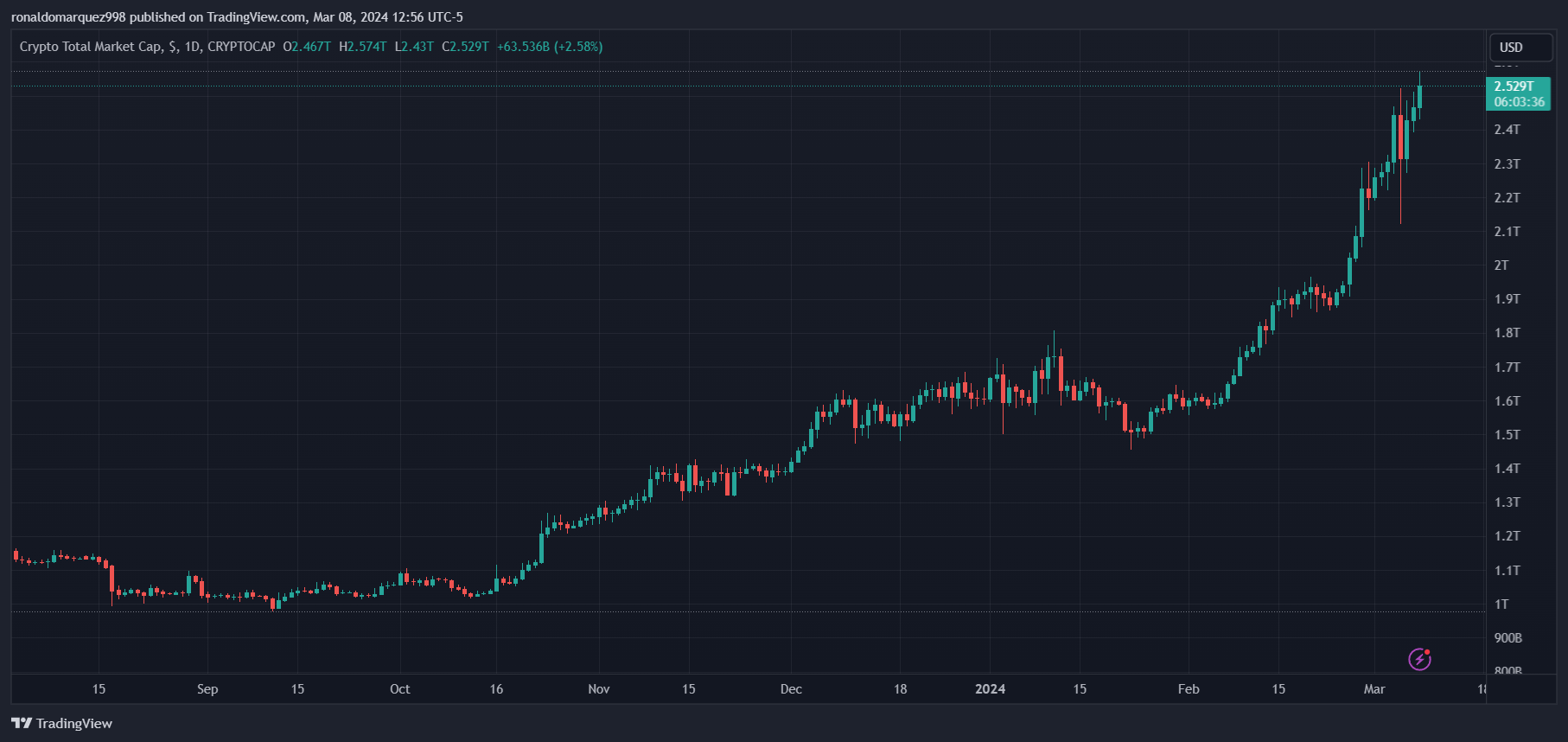
Task: Open the USD currency selector
Action: coord(1520,48)
